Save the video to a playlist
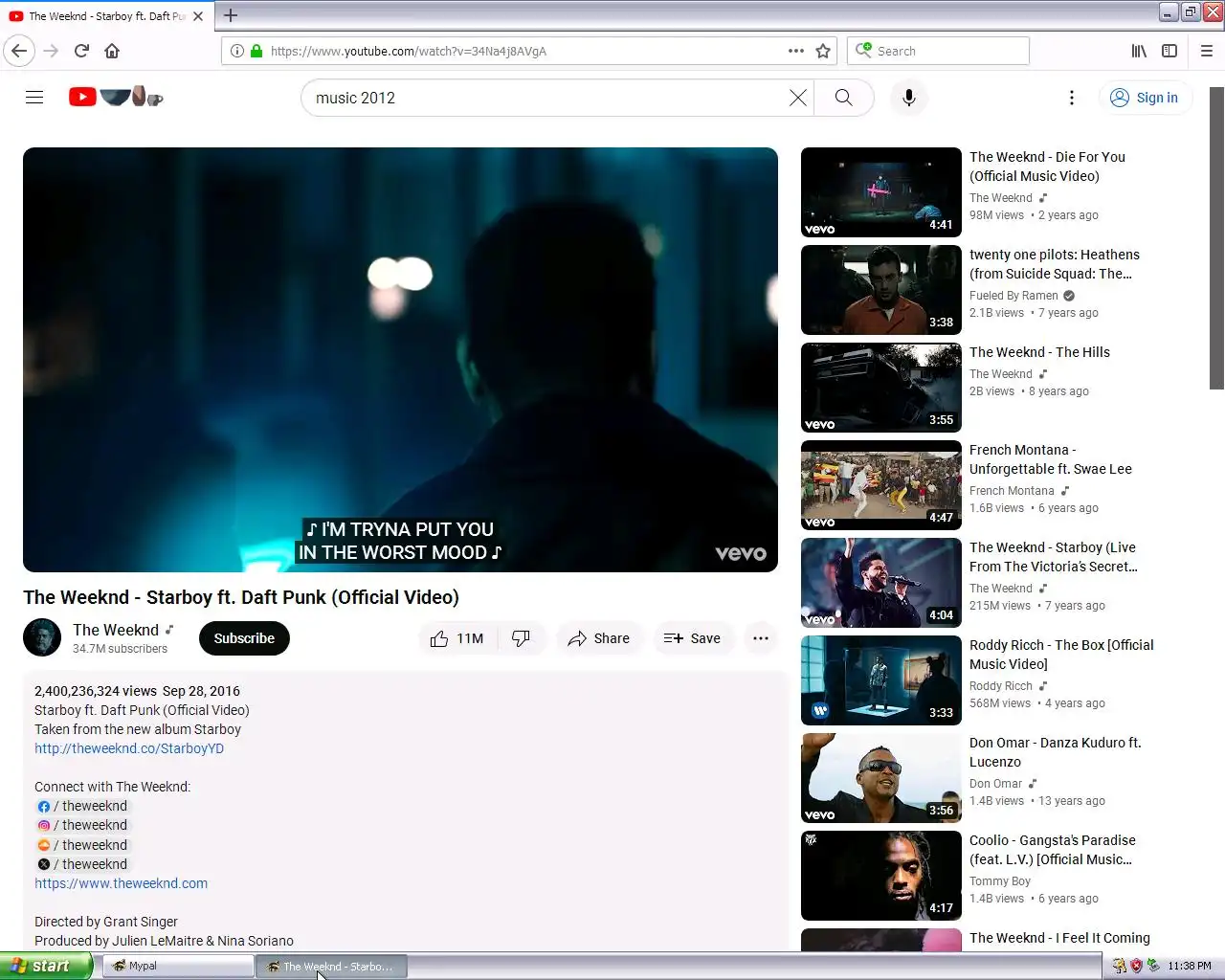 [692, 638]
